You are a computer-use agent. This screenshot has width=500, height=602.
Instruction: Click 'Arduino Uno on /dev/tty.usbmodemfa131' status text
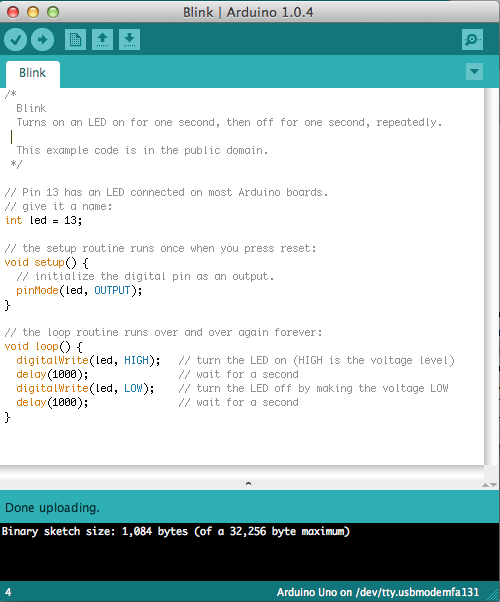[x=378, y=592]
